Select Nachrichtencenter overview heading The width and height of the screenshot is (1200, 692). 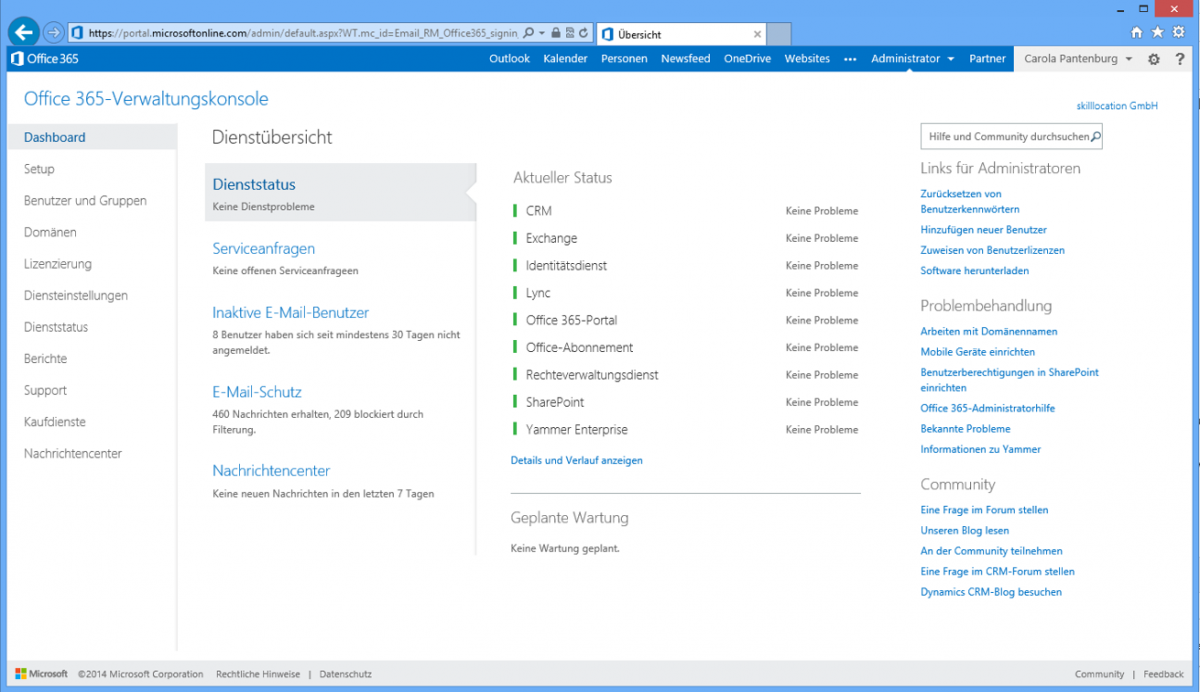pos(271,471)
